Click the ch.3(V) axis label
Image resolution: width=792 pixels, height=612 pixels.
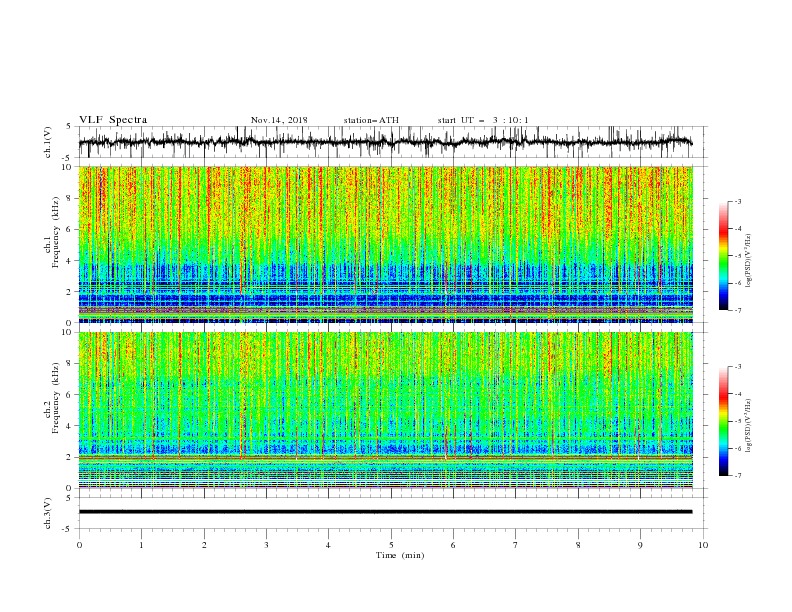(48, 513)
